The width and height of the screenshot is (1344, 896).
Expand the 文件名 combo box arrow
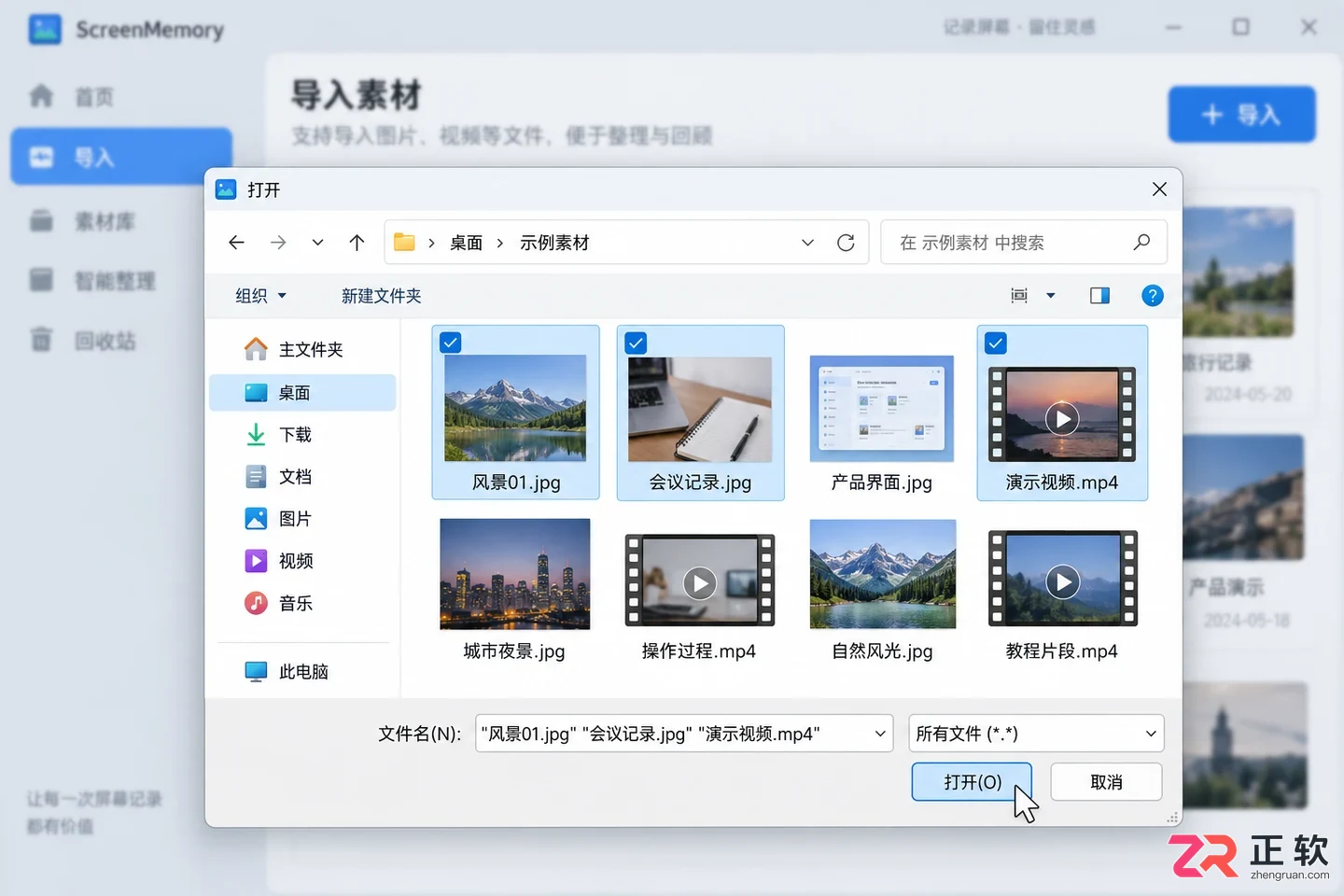(x=880, y=734)
